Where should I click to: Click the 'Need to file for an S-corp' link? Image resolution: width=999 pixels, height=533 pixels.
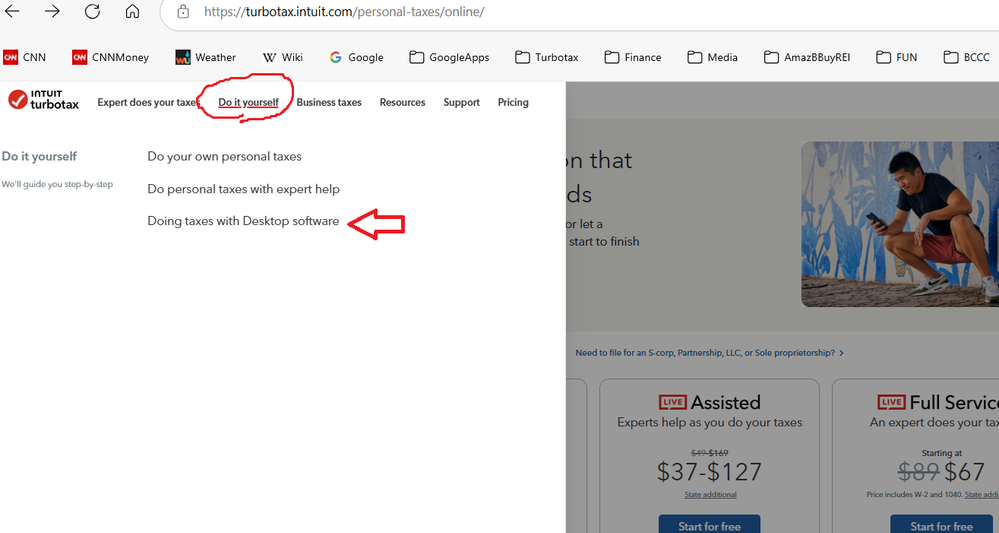click(709, 352)
